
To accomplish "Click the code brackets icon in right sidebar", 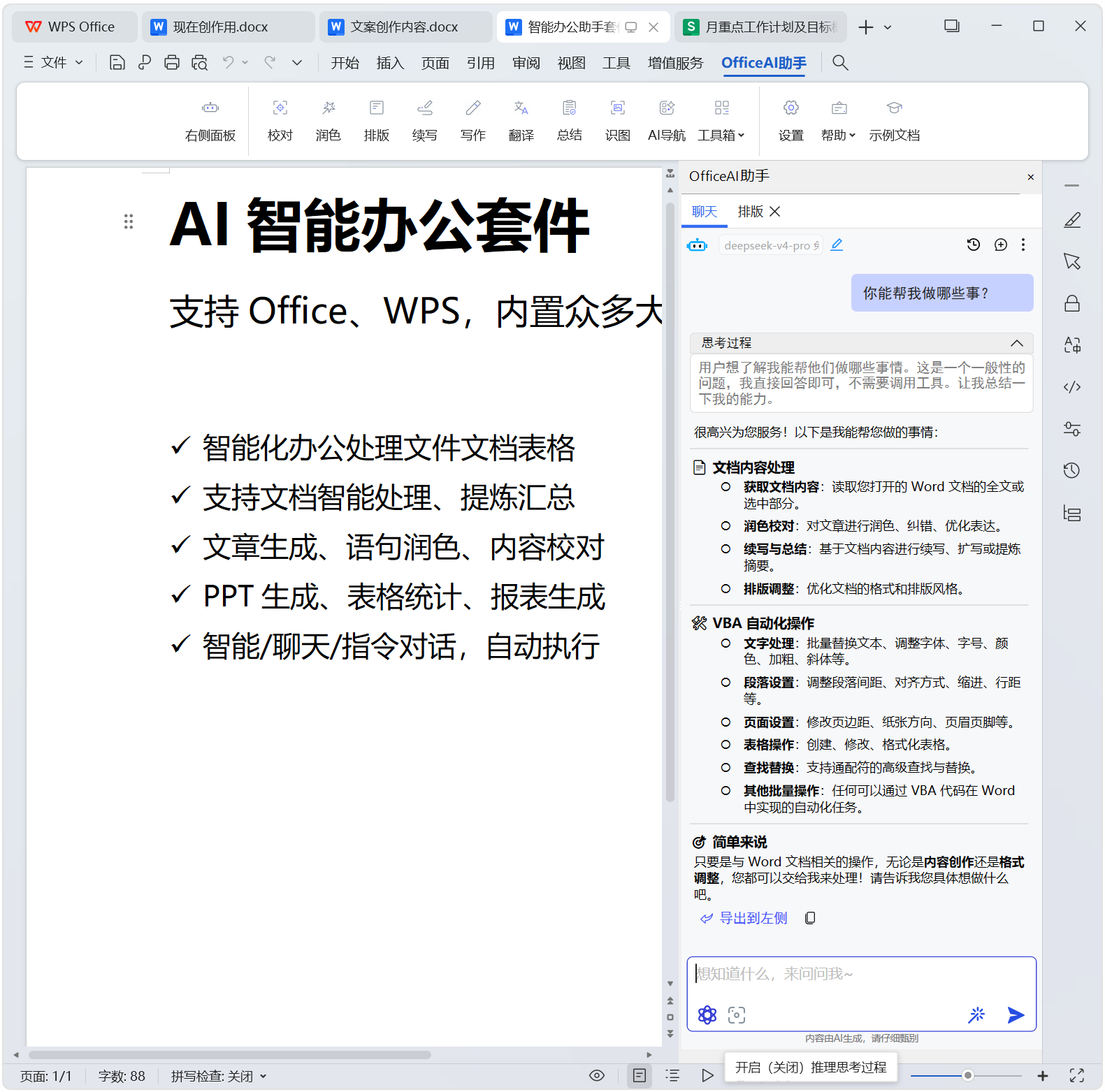I will point(1072,387).
